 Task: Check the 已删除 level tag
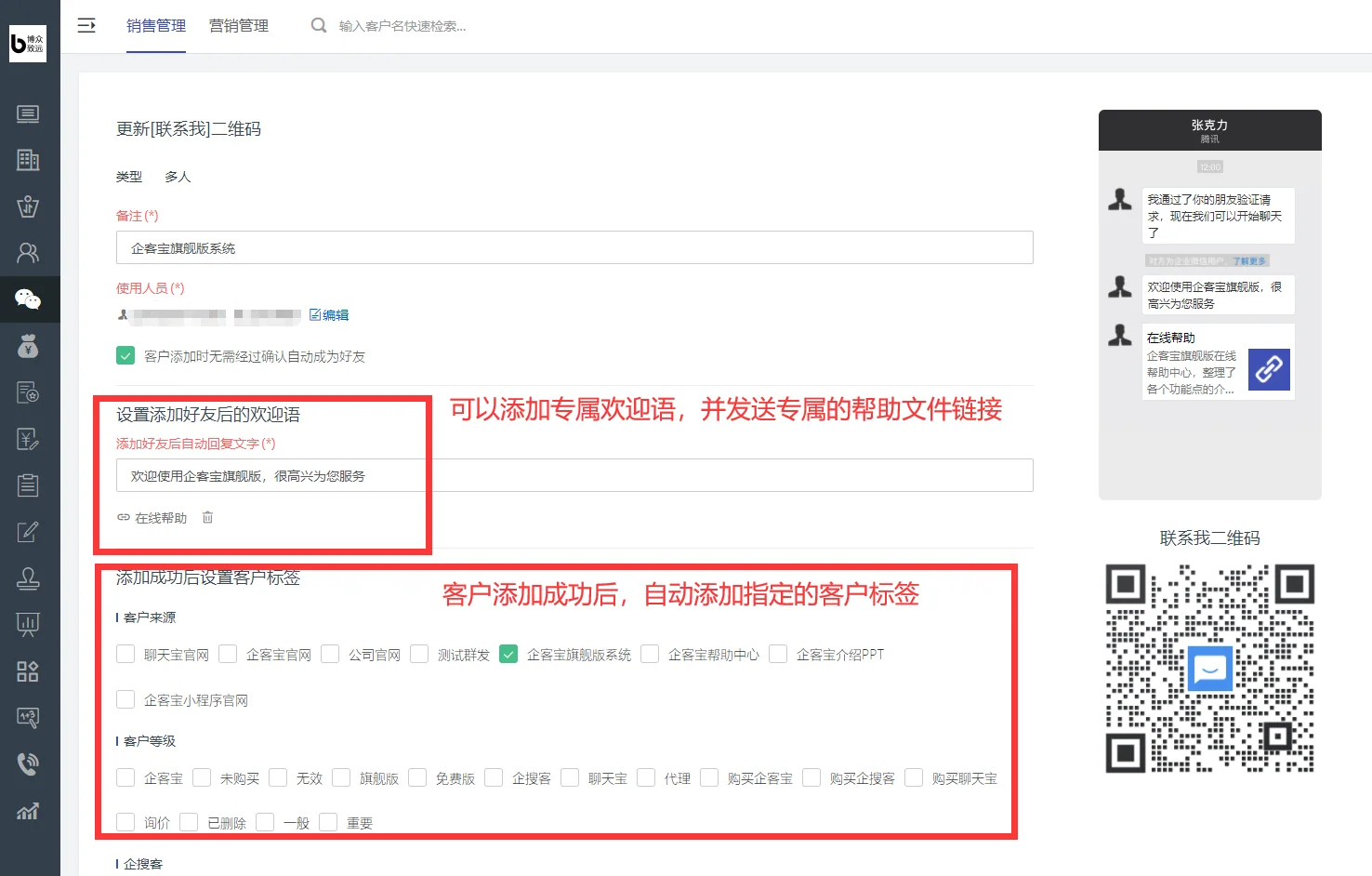pos(189,822)
